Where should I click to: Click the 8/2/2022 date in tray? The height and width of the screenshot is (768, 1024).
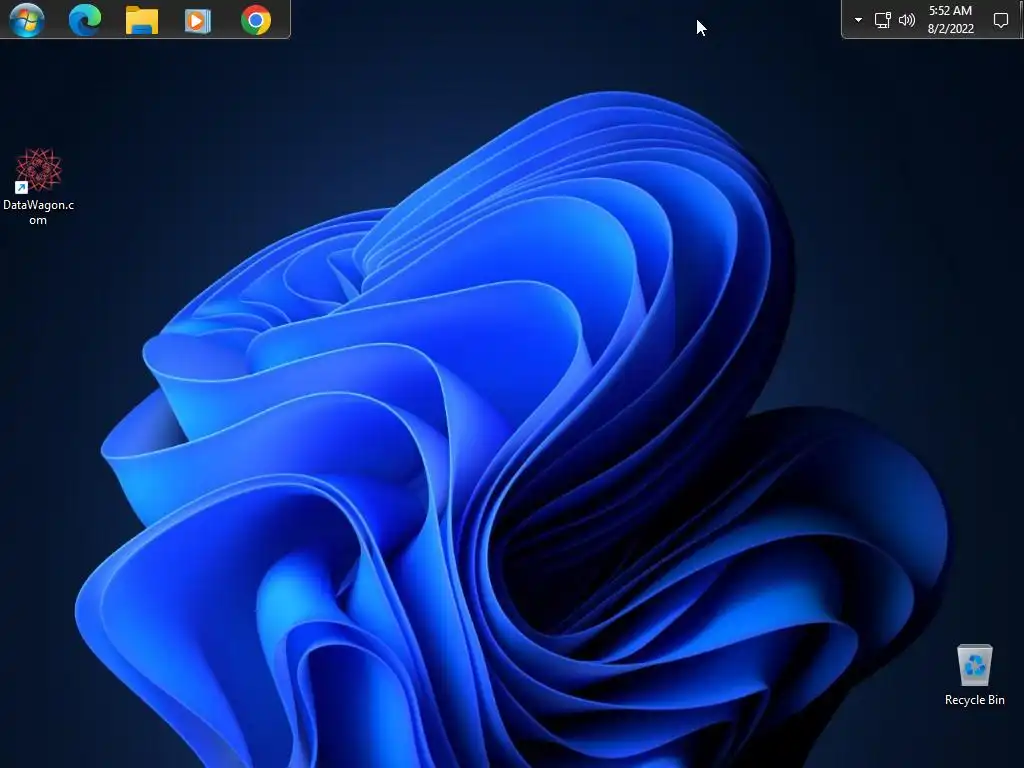tap(950, 29)
